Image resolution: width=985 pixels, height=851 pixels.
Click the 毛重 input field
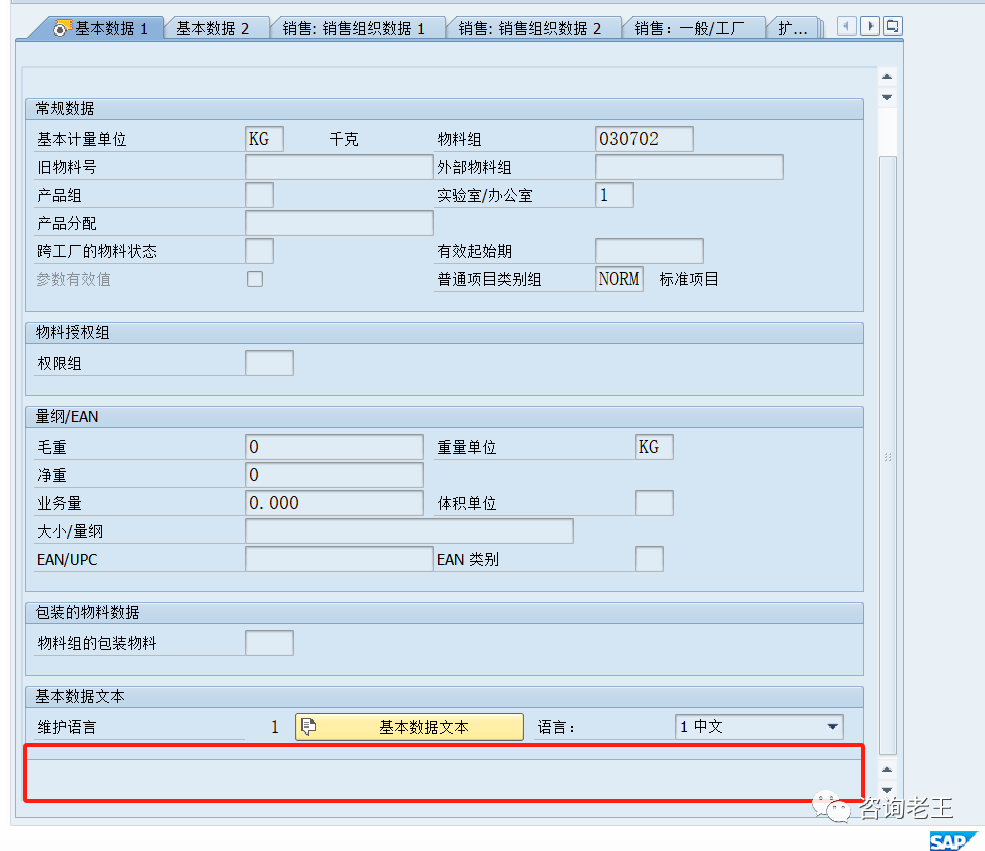(x=334, y=447)
